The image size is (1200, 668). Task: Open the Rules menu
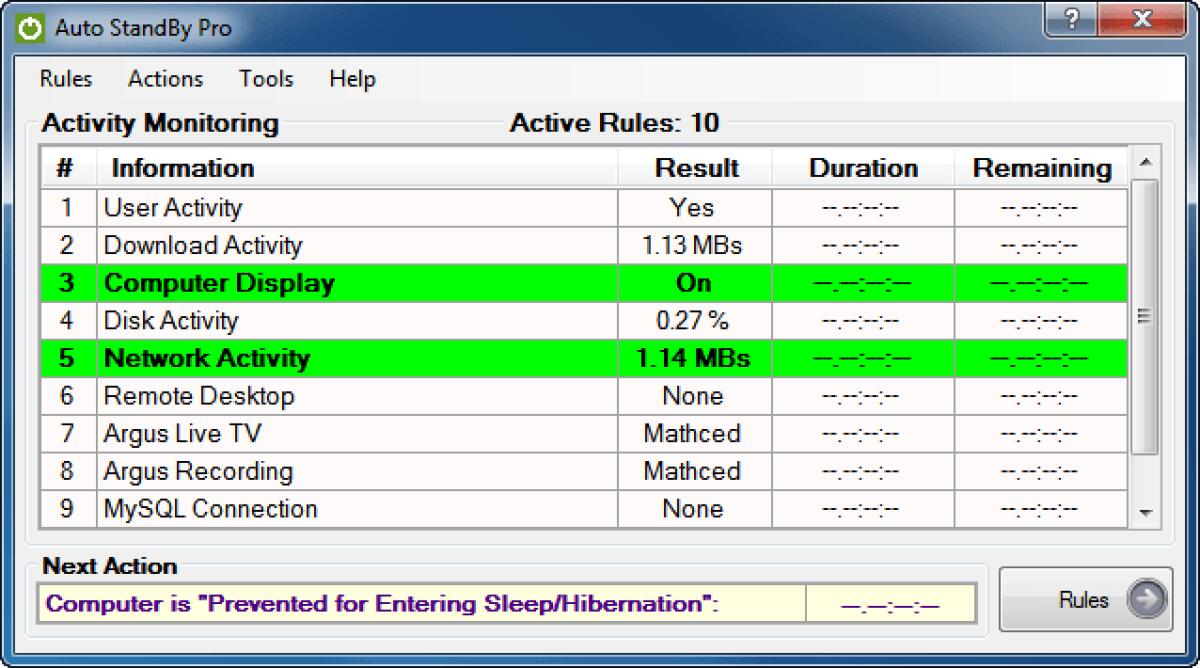(66, 79)
